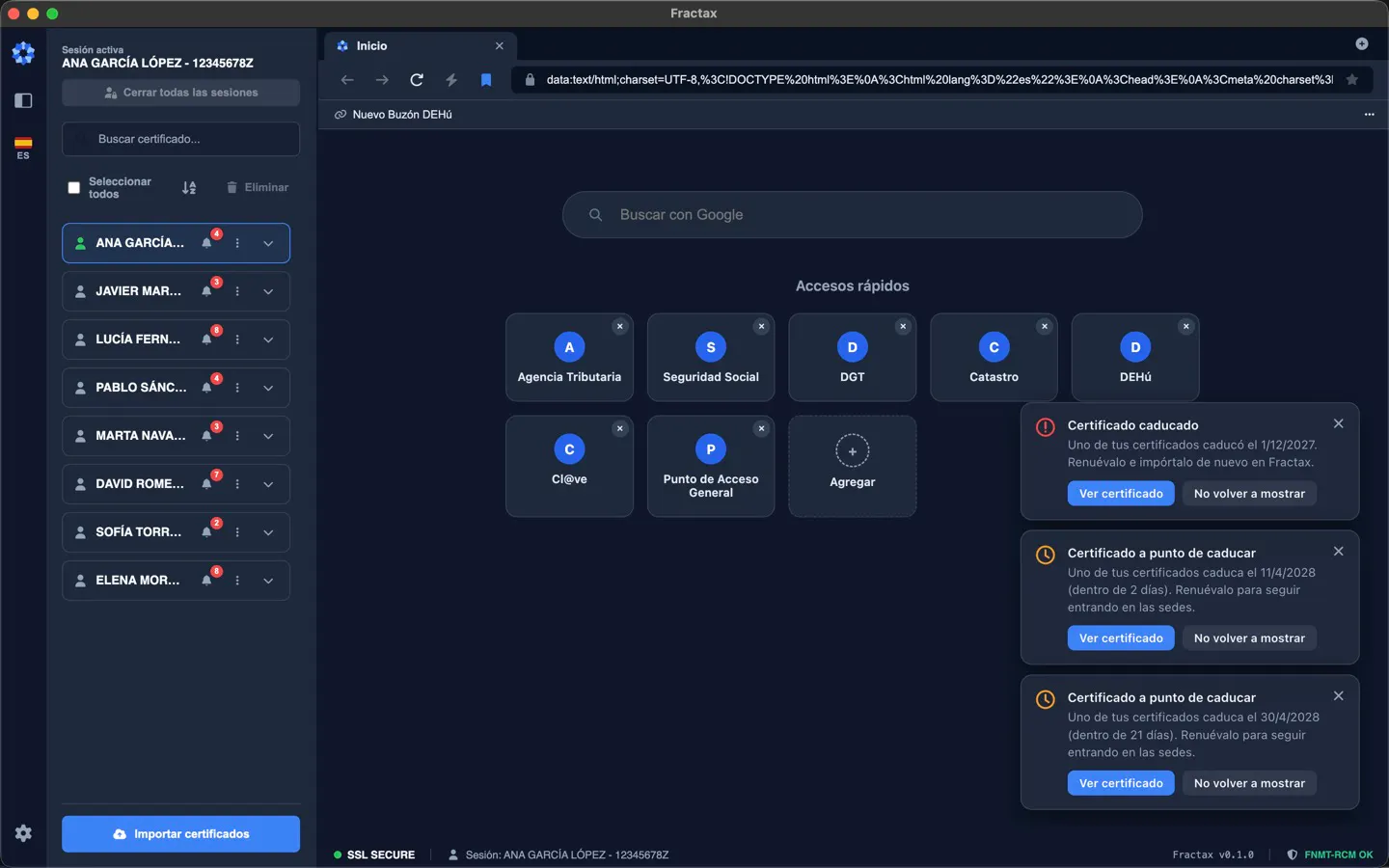Open notifications bell for LUCÍA FERN
Screen dimensions: 1389x868
tap(206, 339)
